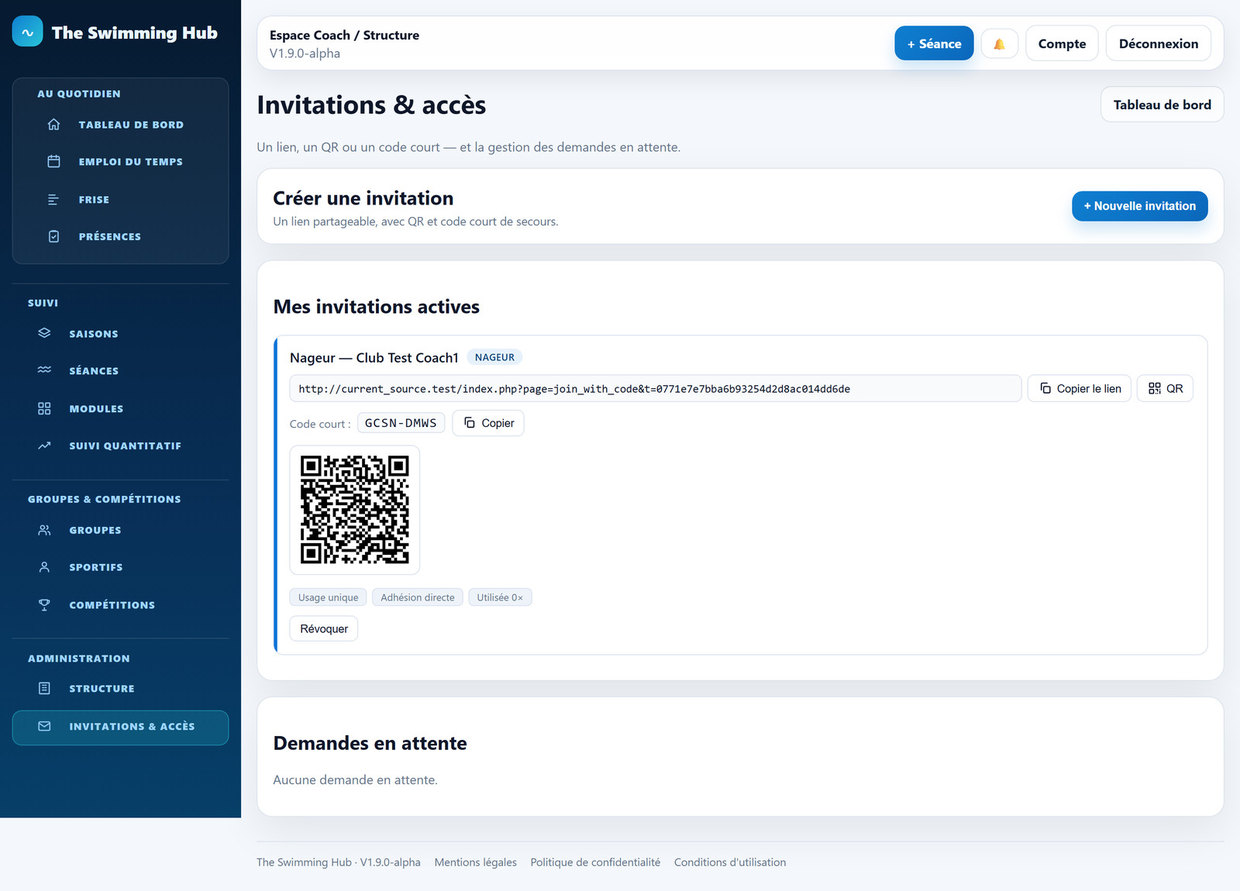Navigate to Séances
This screenshot has width=1240, height=891.
(x=120, y=371)
